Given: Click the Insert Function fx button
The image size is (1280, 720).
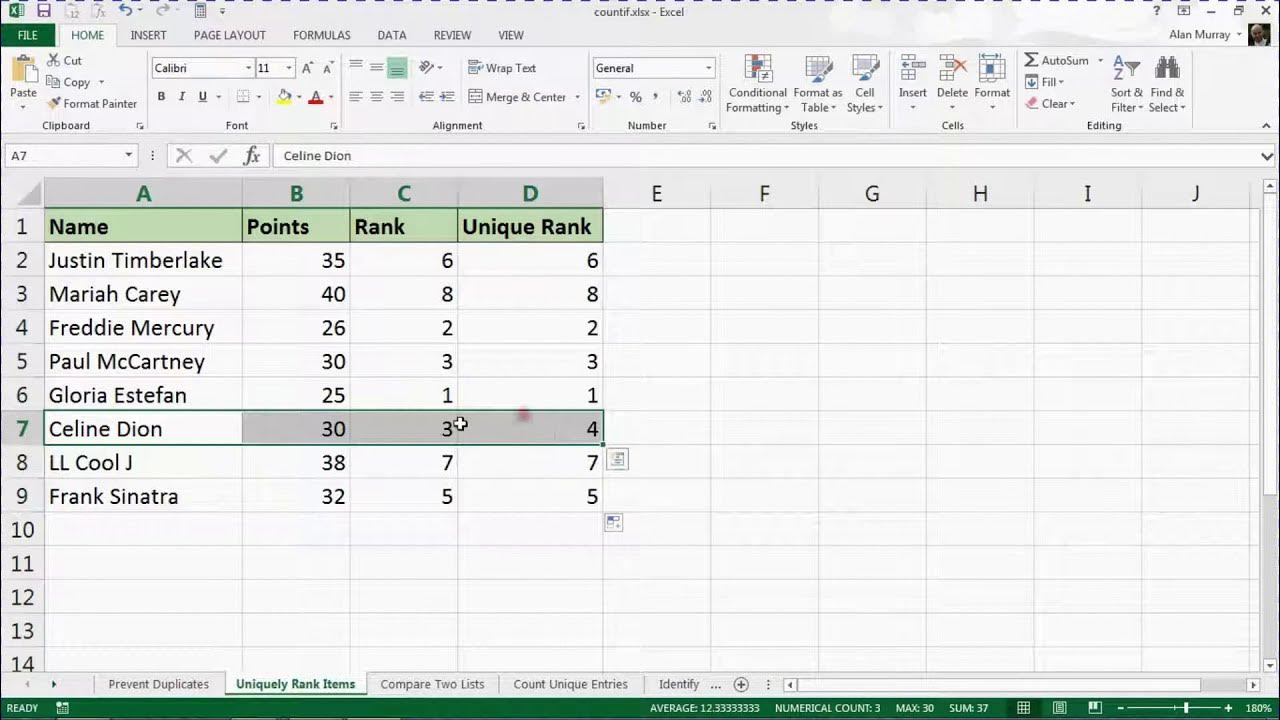Looking at the screenshot, I should (x=252, y=155).
